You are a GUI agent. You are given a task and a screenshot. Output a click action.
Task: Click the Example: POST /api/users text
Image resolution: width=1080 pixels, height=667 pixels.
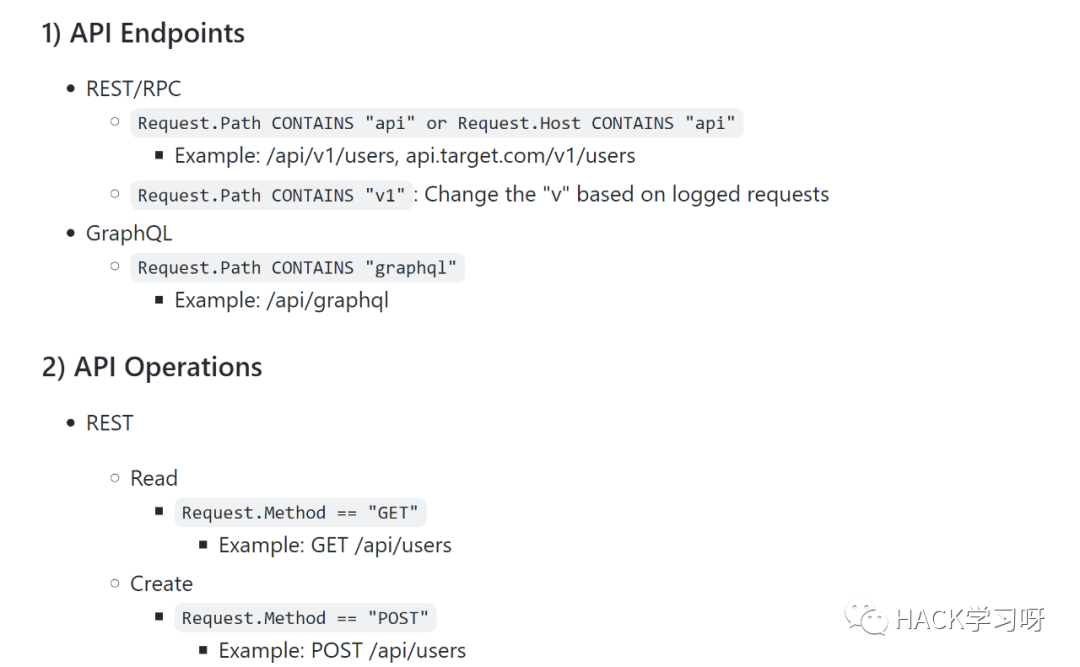[342, 650]
